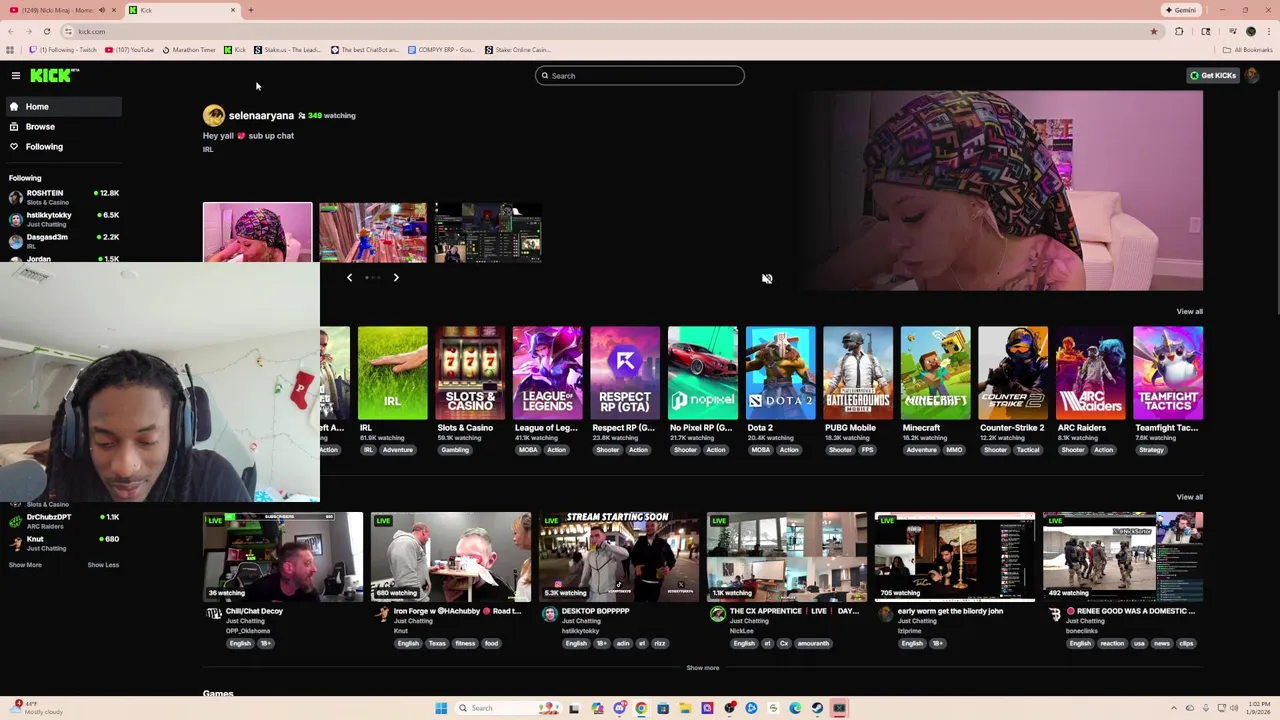Open the selenaaryana channel name

tap(261, 116)
